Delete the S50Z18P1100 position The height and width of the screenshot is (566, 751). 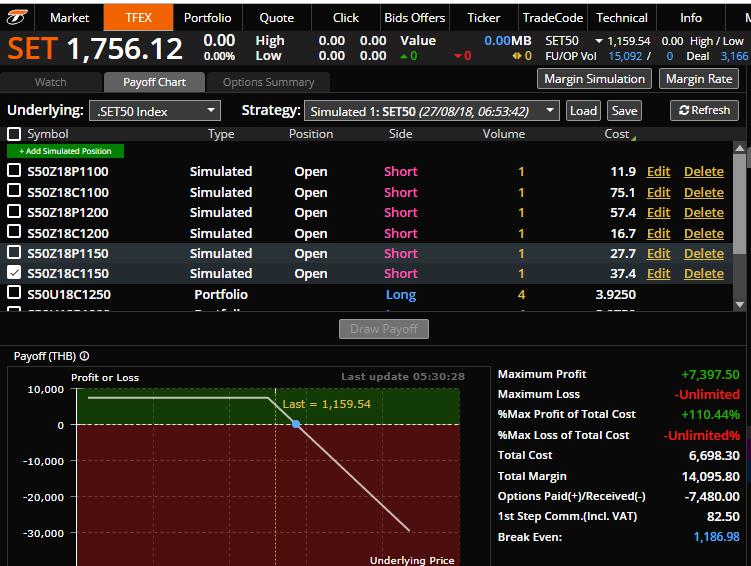(x=704, y=171)
